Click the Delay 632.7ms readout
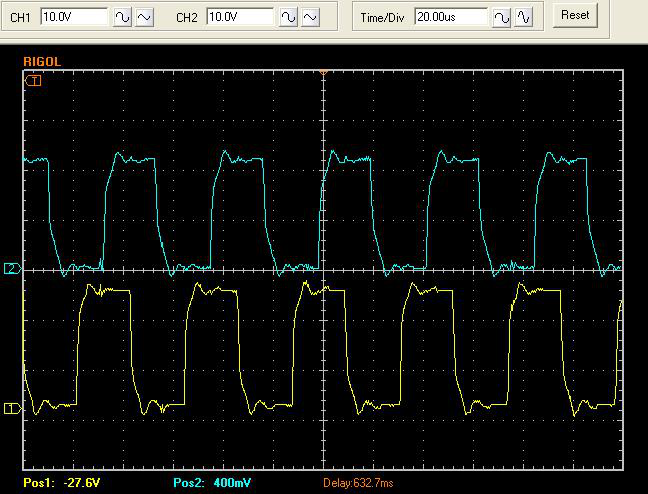 tap(356, 483)
